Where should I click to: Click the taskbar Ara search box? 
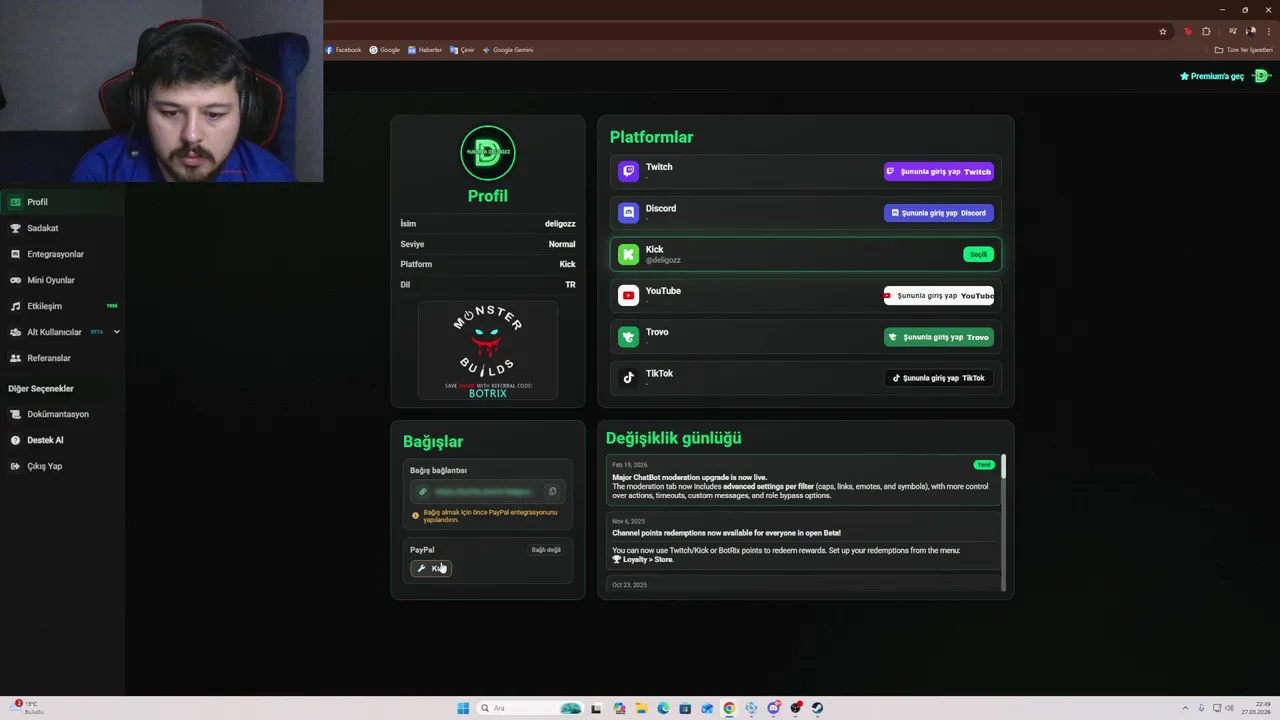530,708
